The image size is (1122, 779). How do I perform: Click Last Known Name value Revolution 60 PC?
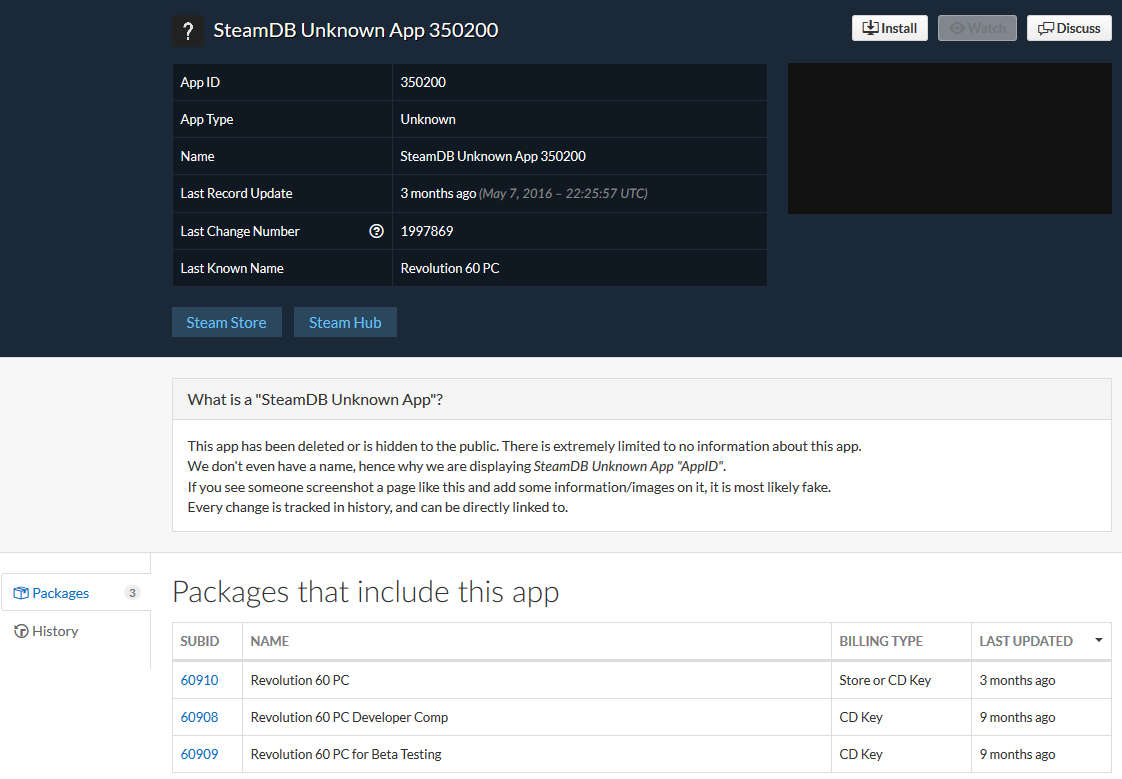450,268
